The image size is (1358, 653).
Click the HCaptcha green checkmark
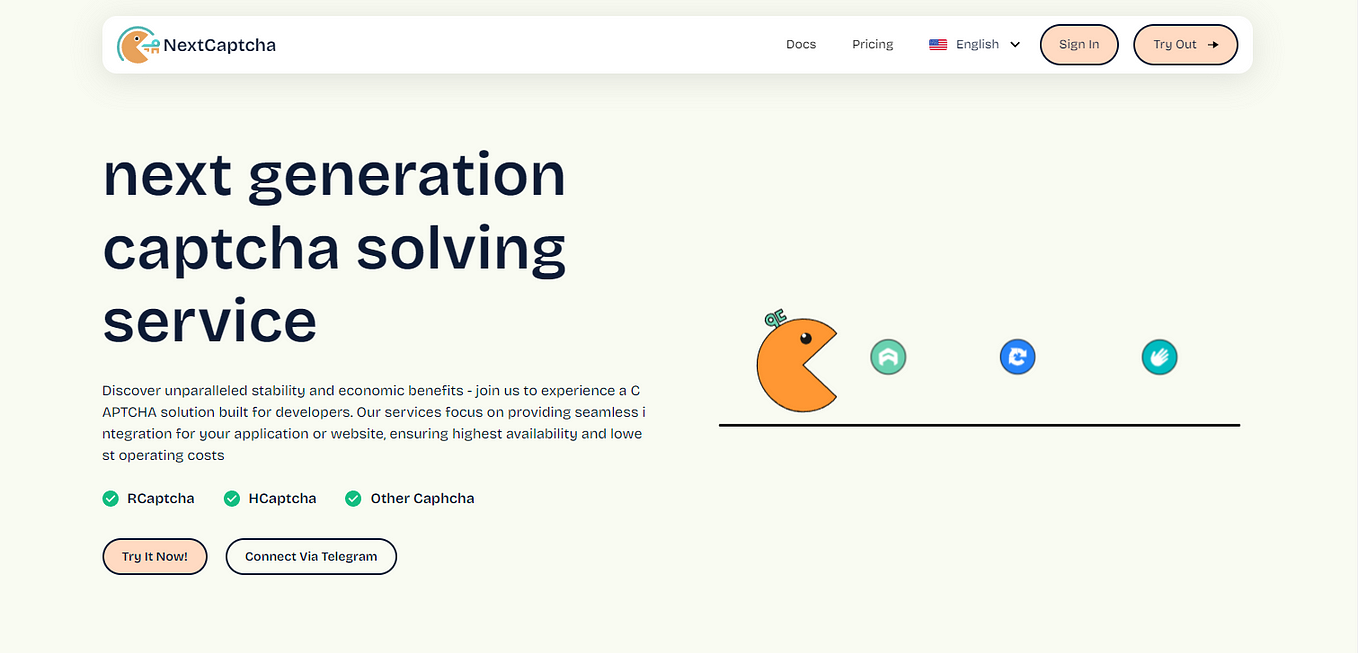[232, 498]
